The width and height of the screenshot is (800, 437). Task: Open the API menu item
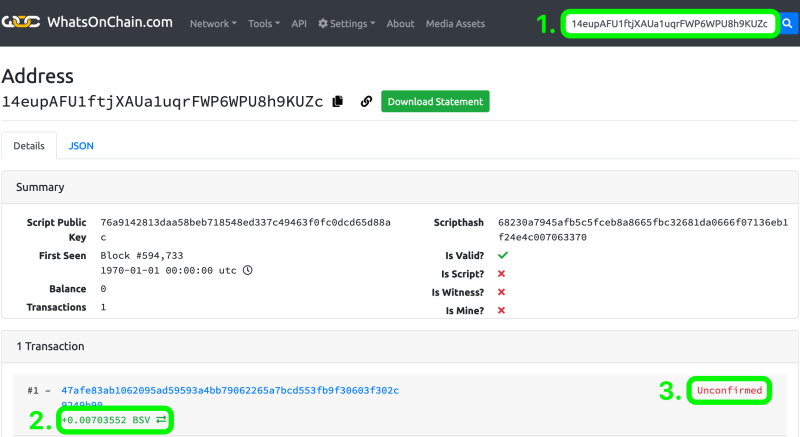[x=299, y=23]
